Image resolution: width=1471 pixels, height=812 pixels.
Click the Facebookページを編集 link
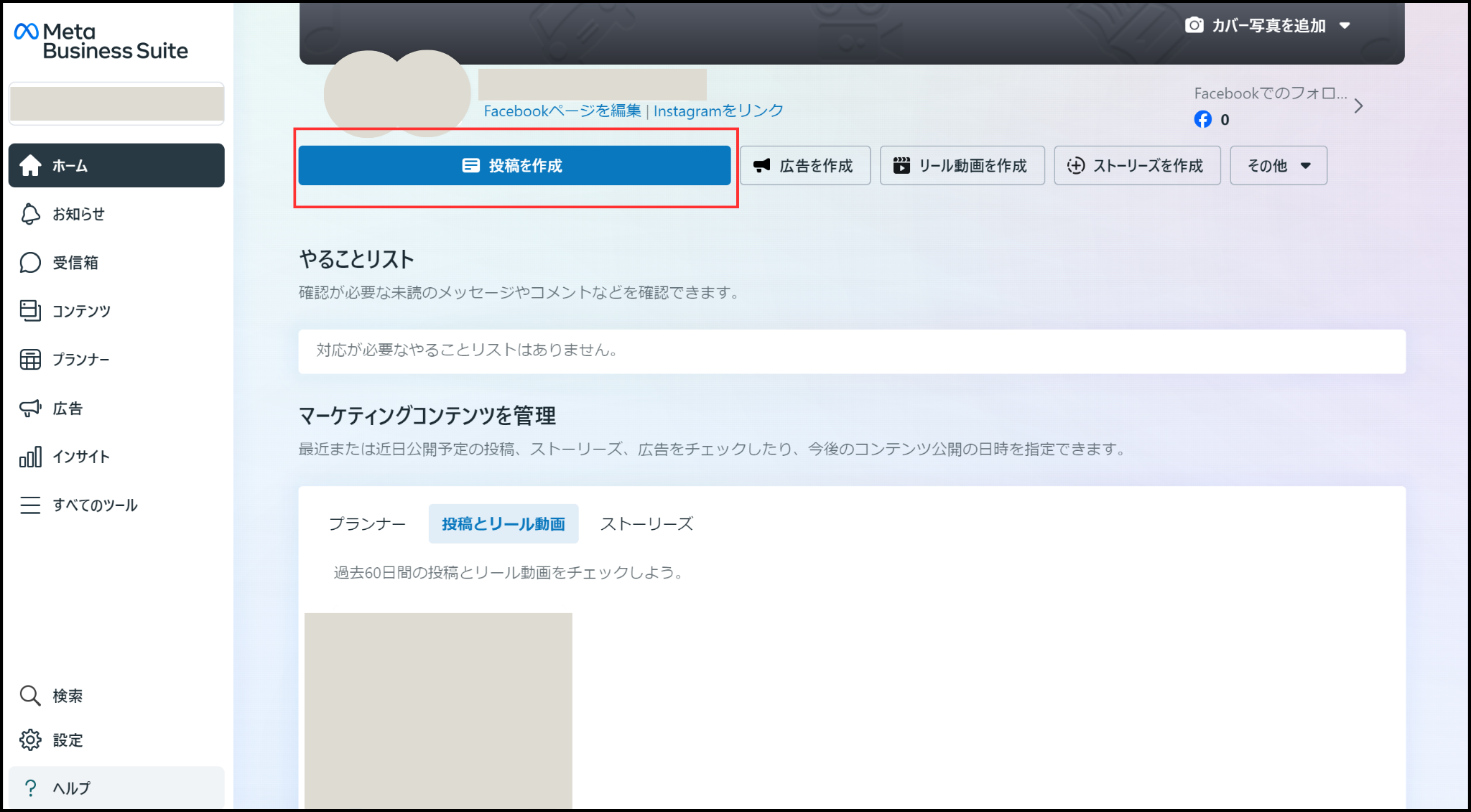point(562,111)
